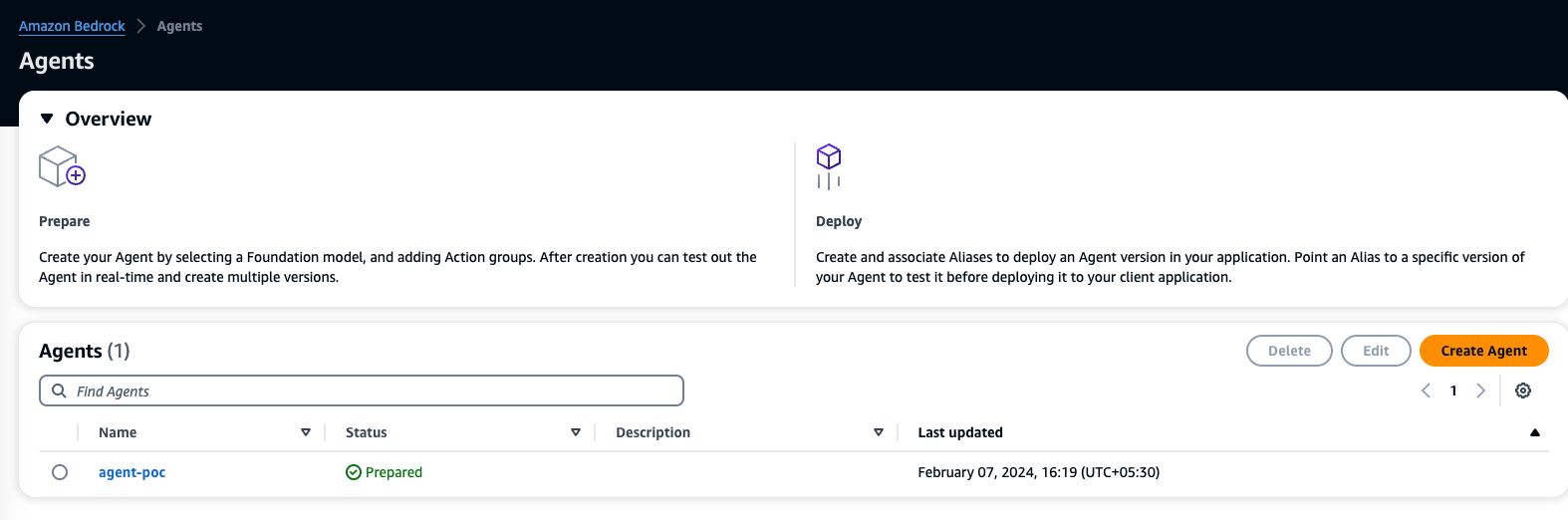Click the Prepare cube-plus icon
This screenshot has width=1568, height=520.
(62, 166)
